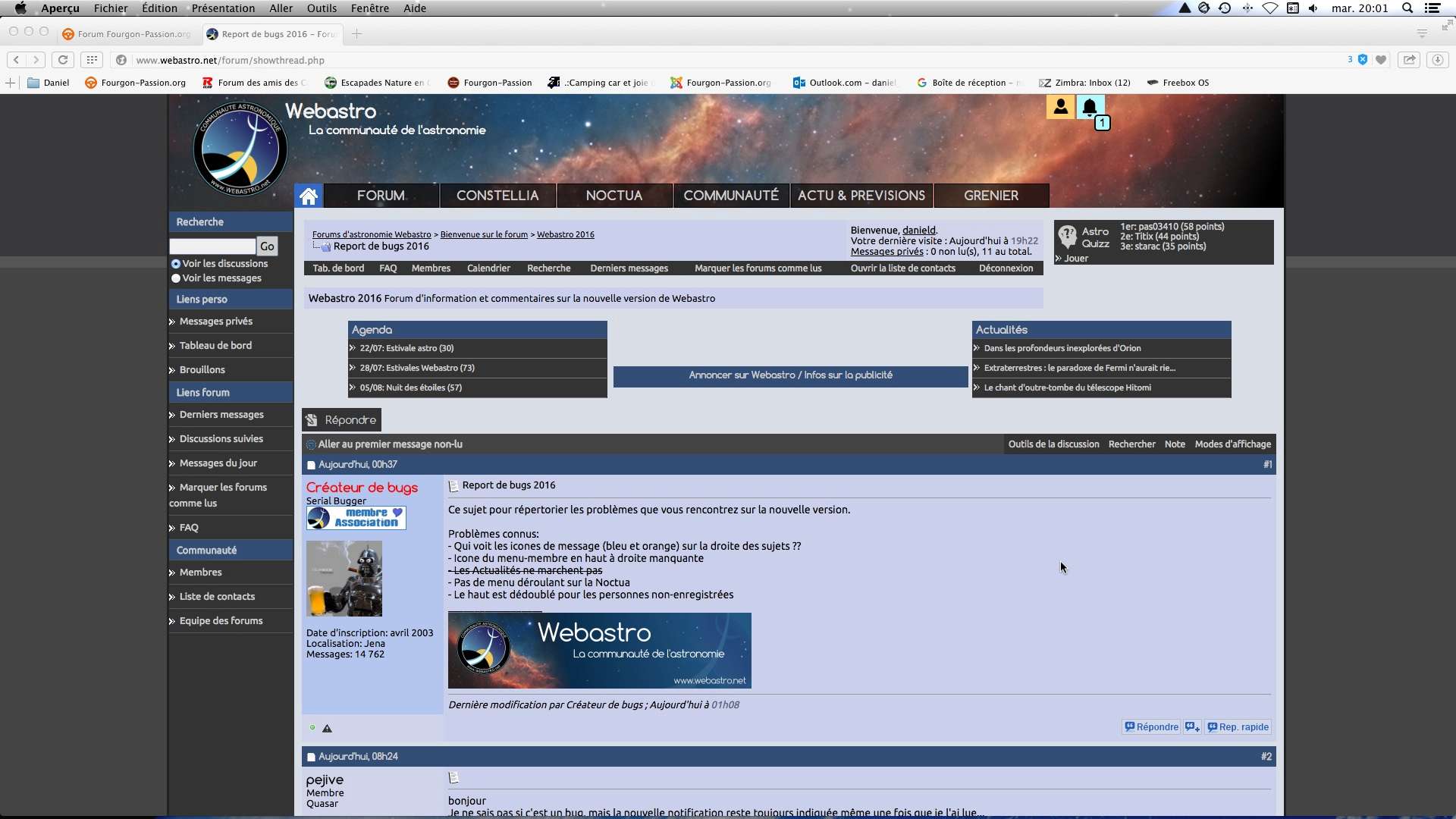The width and height of the screenshot is (1456, 819).
Task: Click the 'Déconnexion' link
Action: [1006, 268]
